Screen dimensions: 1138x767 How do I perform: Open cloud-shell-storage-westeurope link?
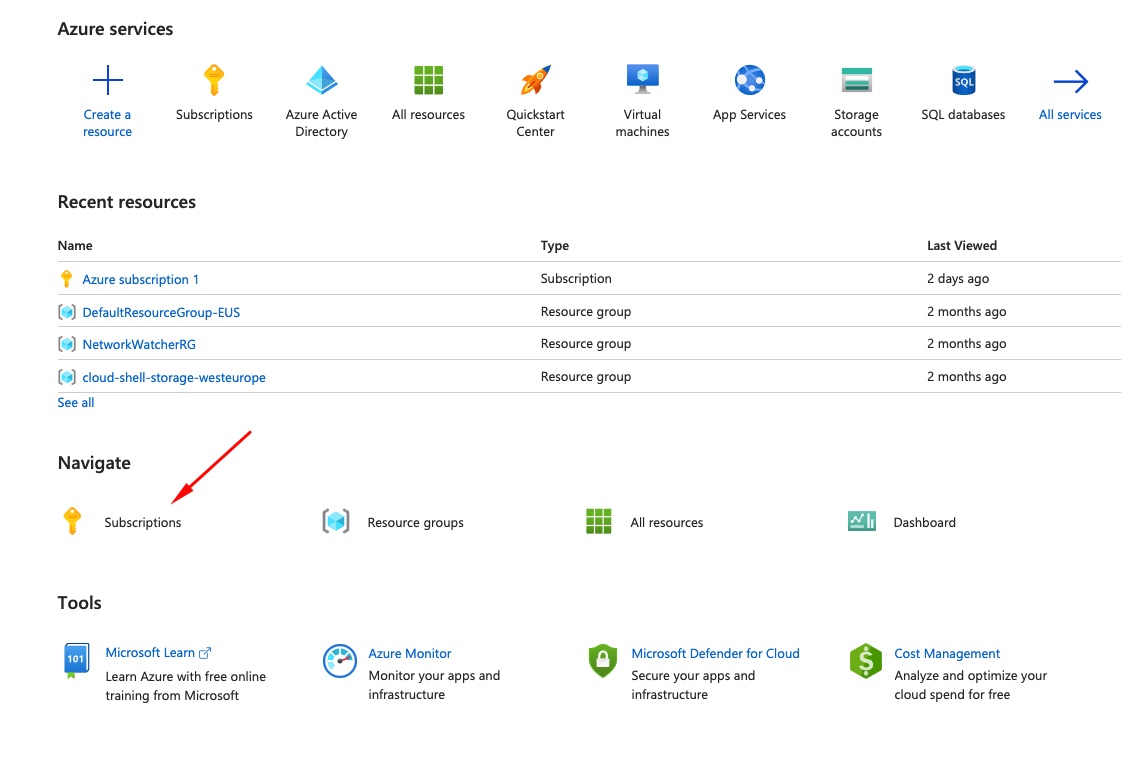click(x=174, y=377)
